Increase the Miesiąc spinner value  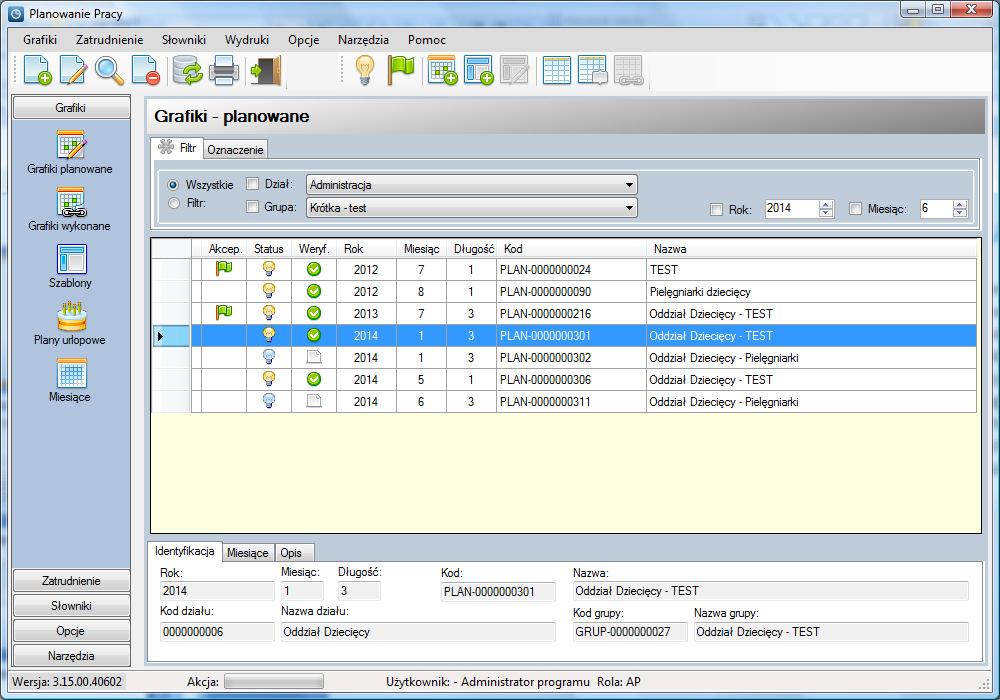960,204
